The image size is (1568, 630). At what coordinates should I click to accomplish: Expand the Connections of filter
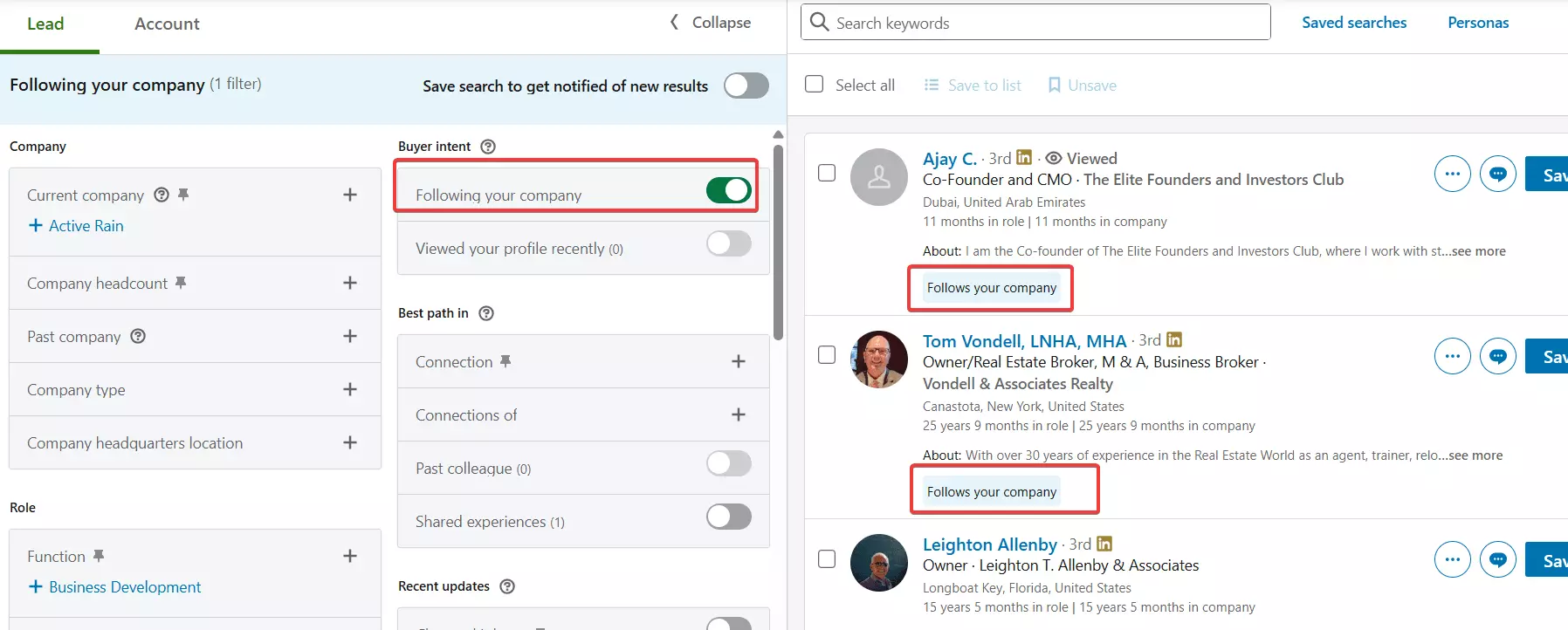739,414
